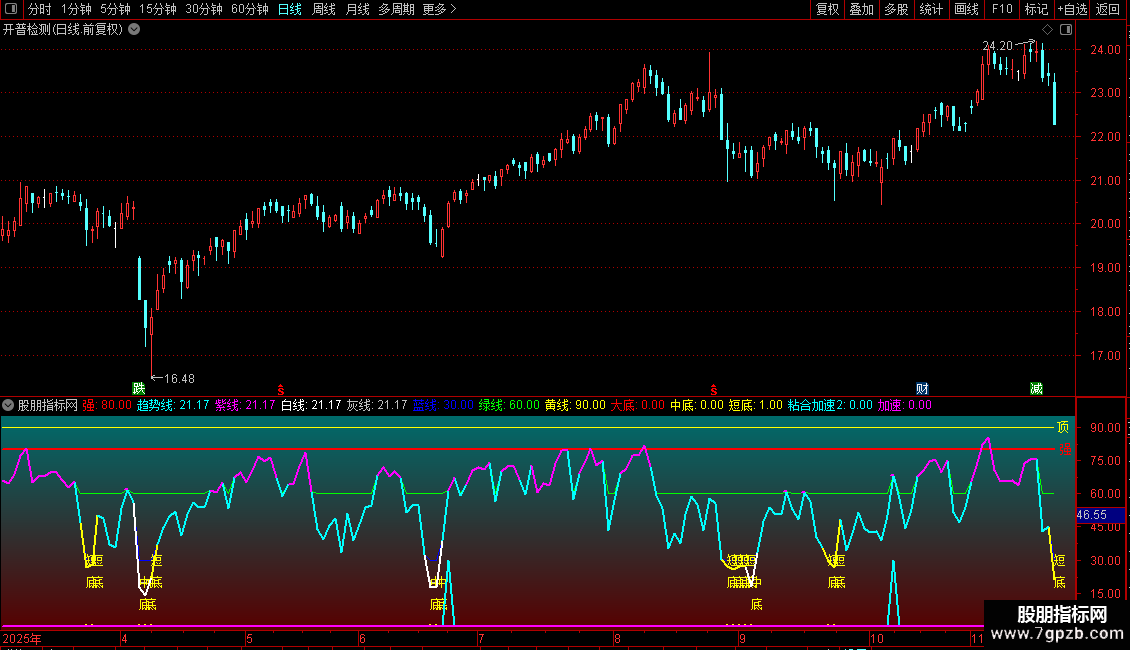Add stock via +自选 button
This screenshot has width=1130, height=650.
click(x=1072, y=9)
